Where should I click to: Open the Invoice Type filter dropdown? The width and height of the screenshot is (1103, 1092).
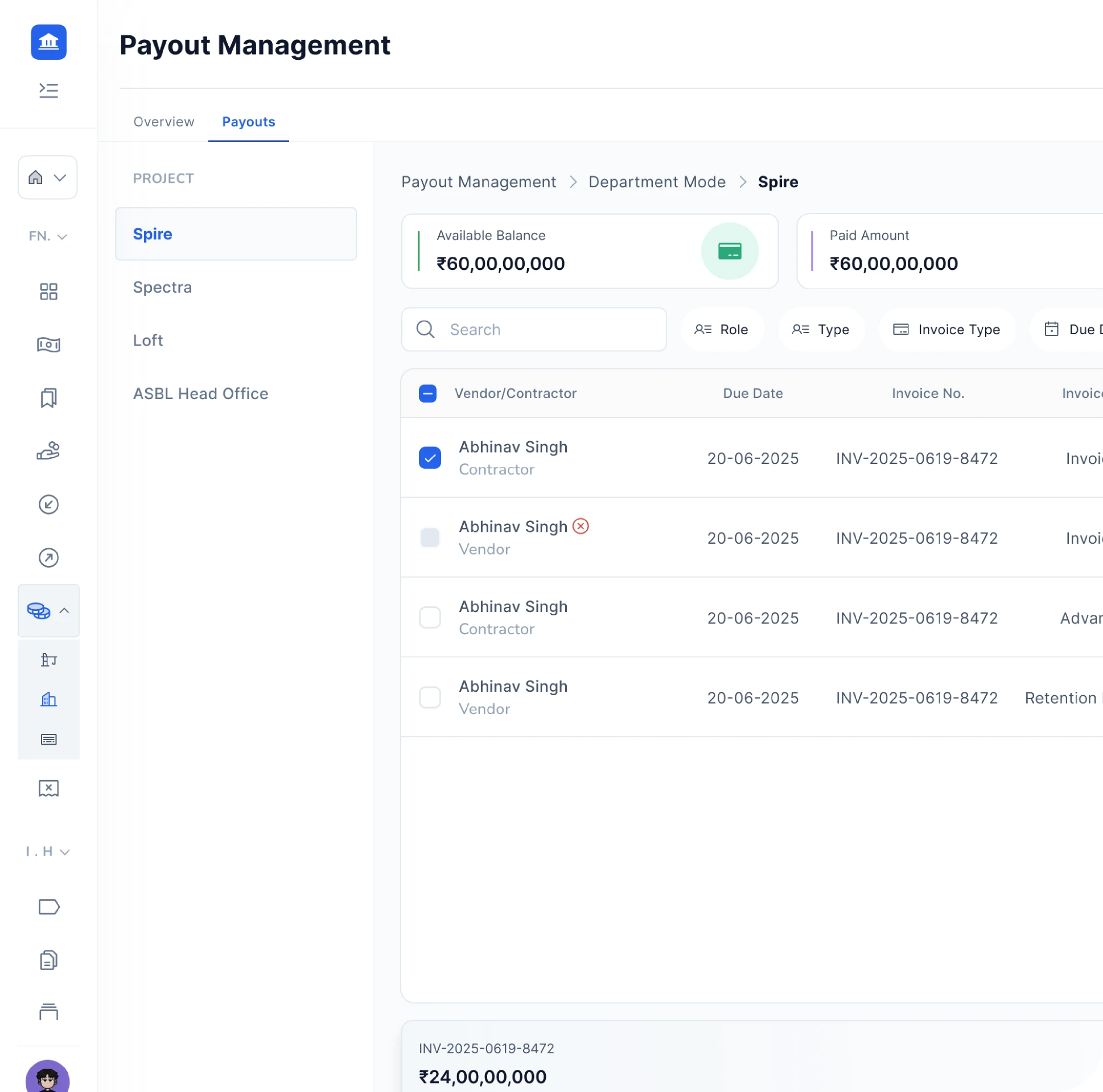click(x=946, y=330)
